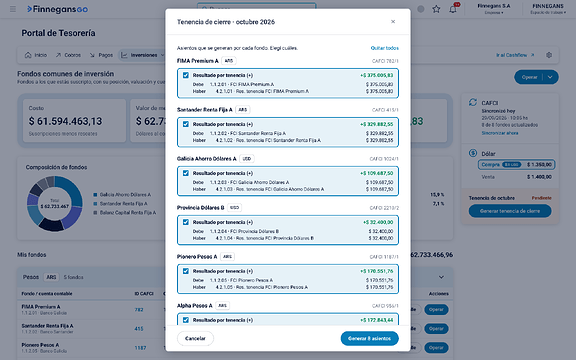Open Ir al Cashflow link

click(515, 55)
